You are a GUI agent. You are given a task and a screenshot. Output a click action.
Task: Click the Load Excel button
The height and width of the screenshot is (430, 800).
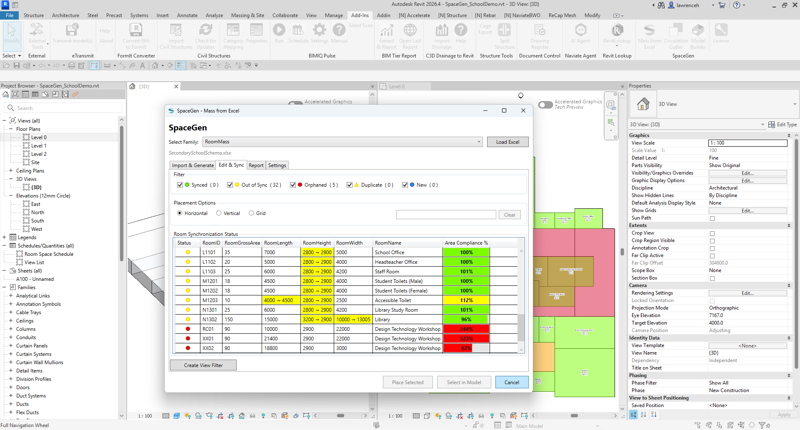(508, 142)
